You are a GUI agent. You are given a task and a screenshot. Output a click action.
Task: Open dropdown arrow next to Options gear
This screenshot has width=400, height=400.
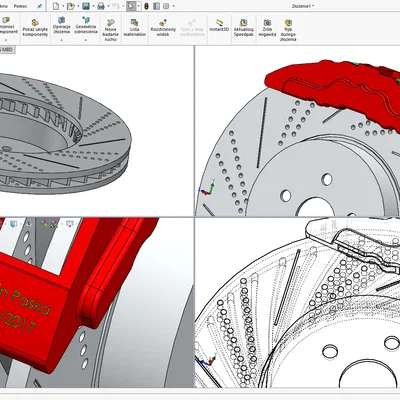click(x=173, y=6)
